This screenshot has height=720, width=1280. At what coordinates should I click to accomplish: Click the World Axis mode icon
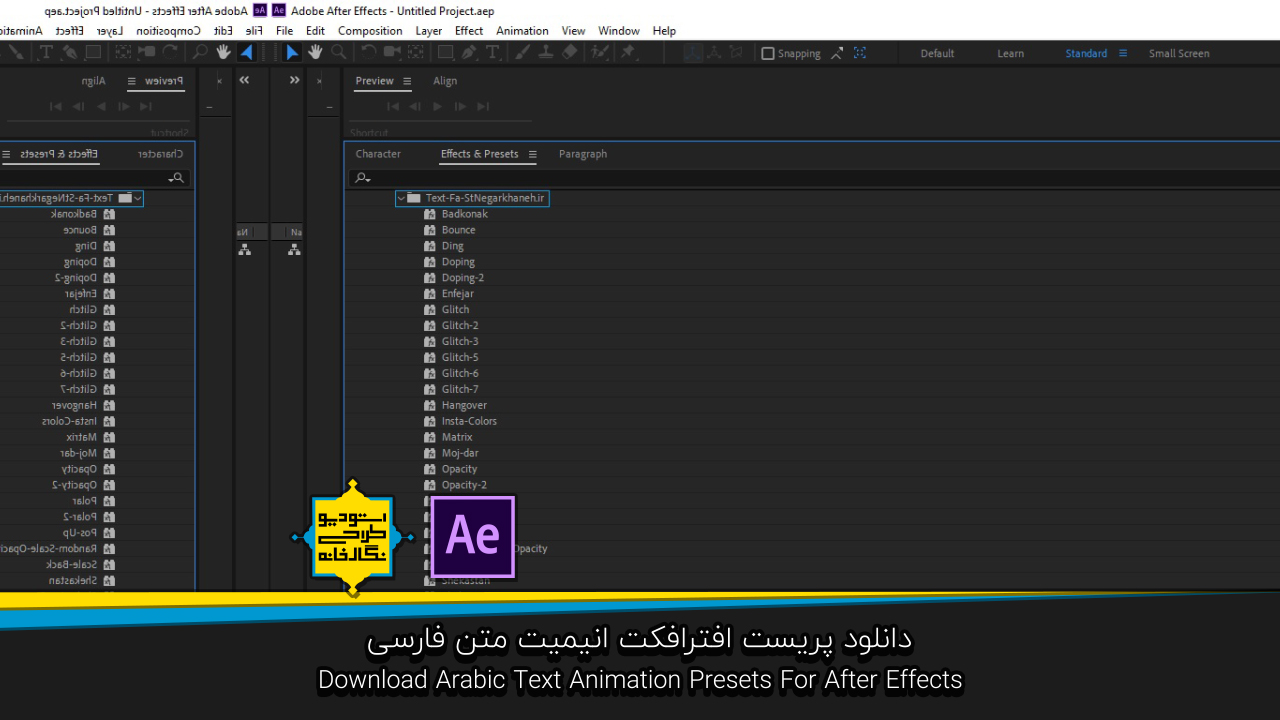click(x=715, y=52)
